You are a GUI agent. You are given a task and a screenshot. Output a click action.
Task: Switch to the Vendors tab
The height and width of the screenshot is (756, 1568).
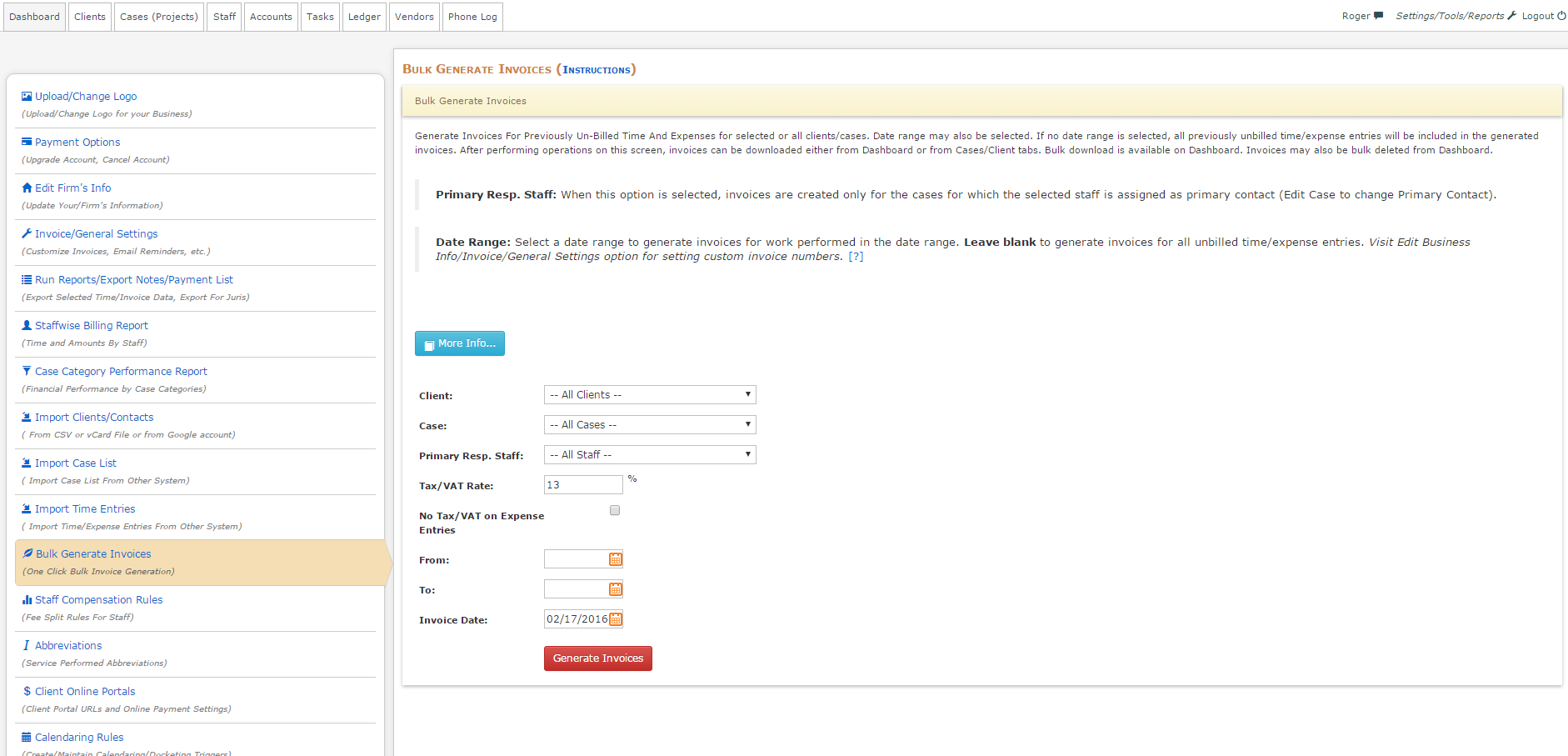414,17
